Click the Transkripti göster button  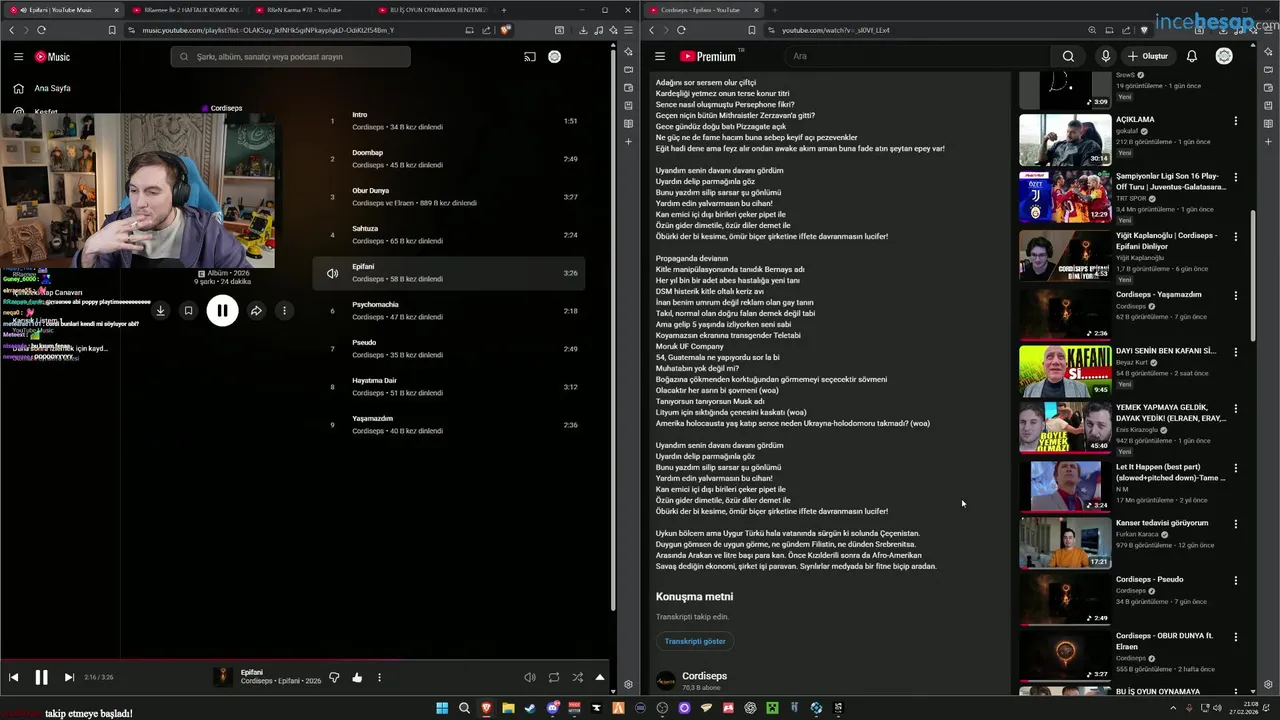[695, 641]
